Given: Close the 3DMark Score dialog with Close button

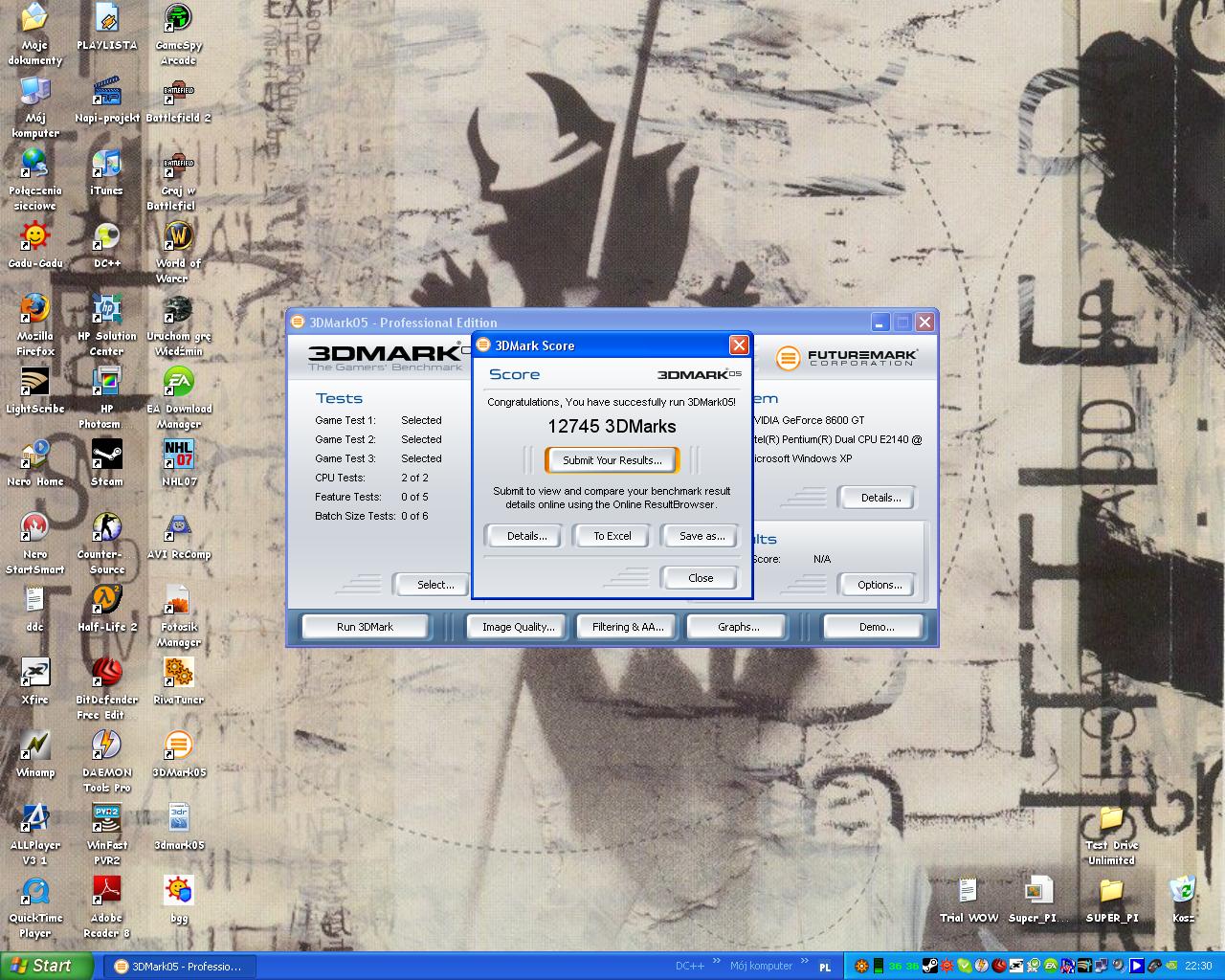Looking at the screenshot, I should coord(701,578).
